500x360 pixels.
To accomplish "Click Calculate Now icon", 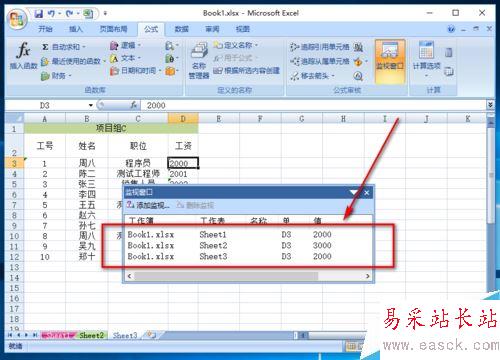I will (449, 52).
